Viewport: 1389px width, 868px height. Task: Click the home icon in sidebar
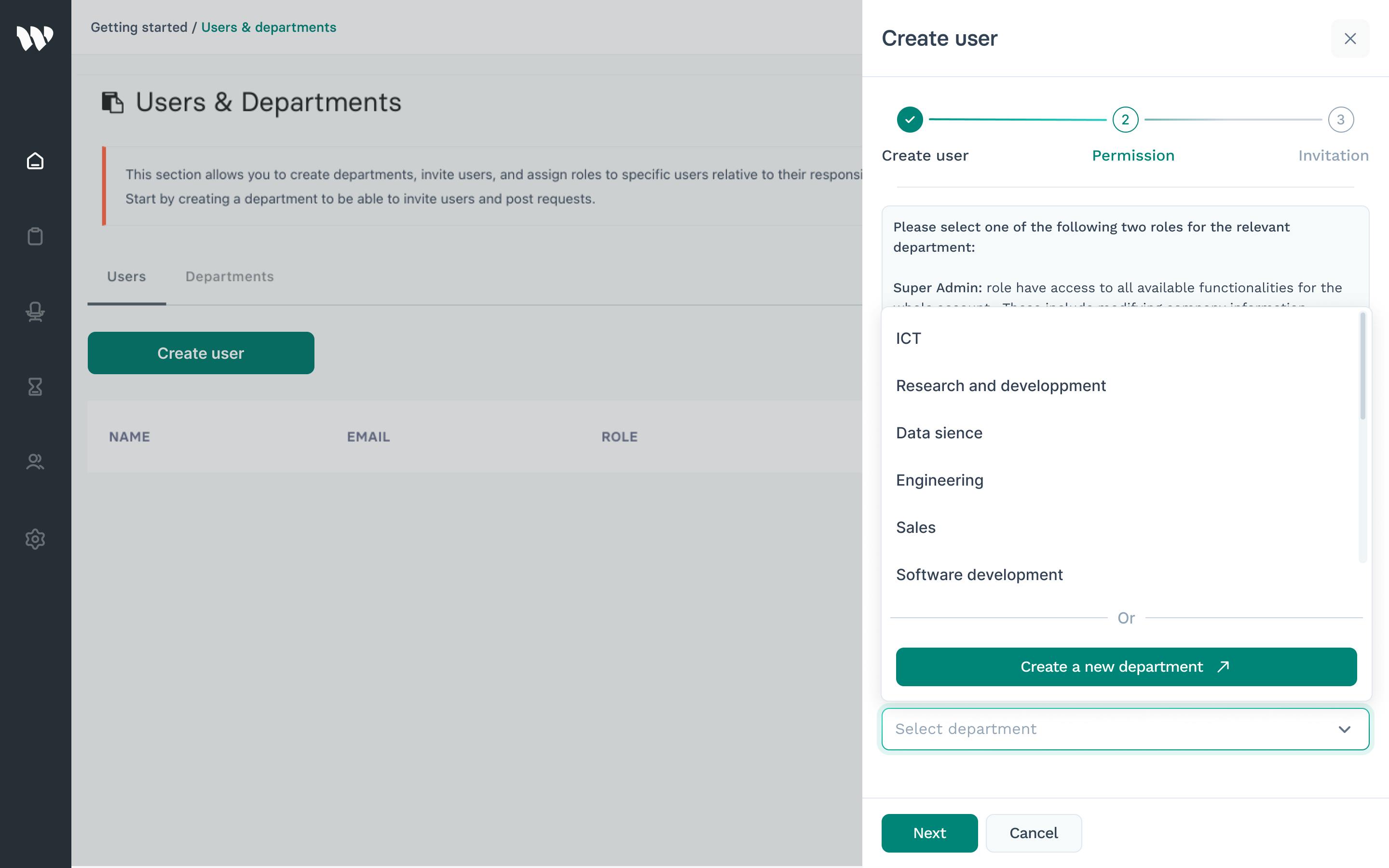35,162
